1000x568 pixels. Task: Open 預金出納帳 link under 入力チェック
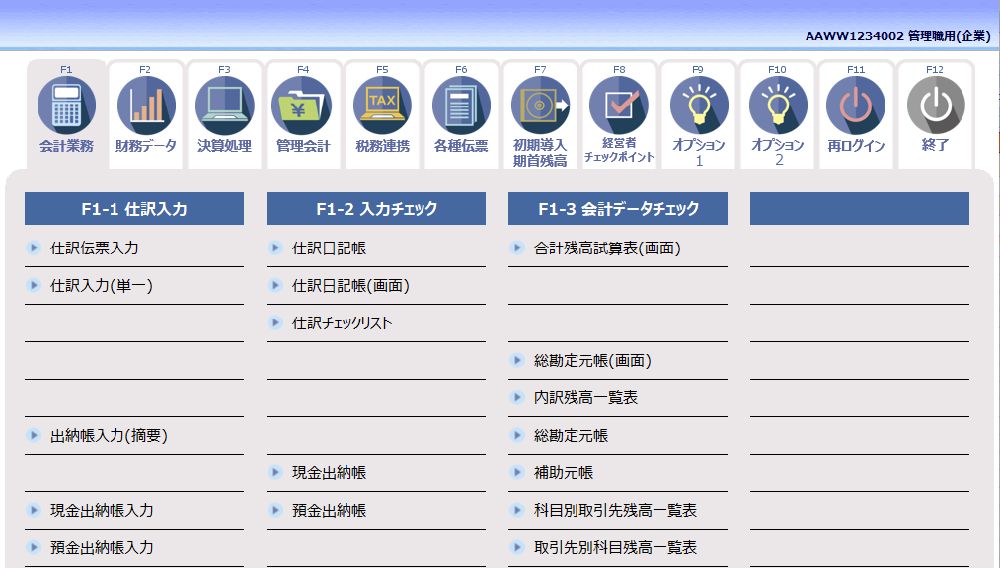(x=328, y=510)
